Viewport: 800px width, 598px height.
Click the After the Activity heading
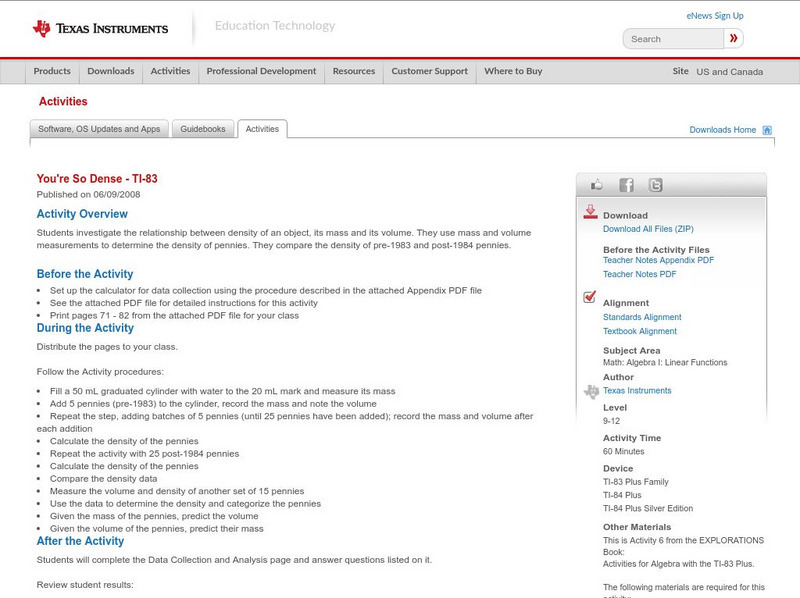(80, 541)
